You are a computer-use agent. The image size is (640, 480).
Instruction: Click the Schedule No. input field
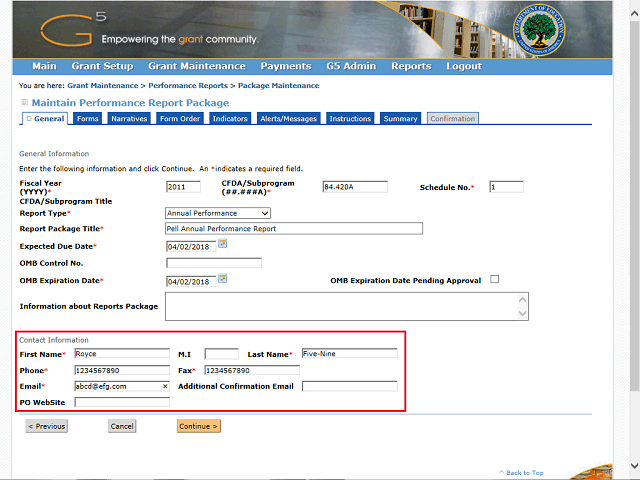pos(507,187)
